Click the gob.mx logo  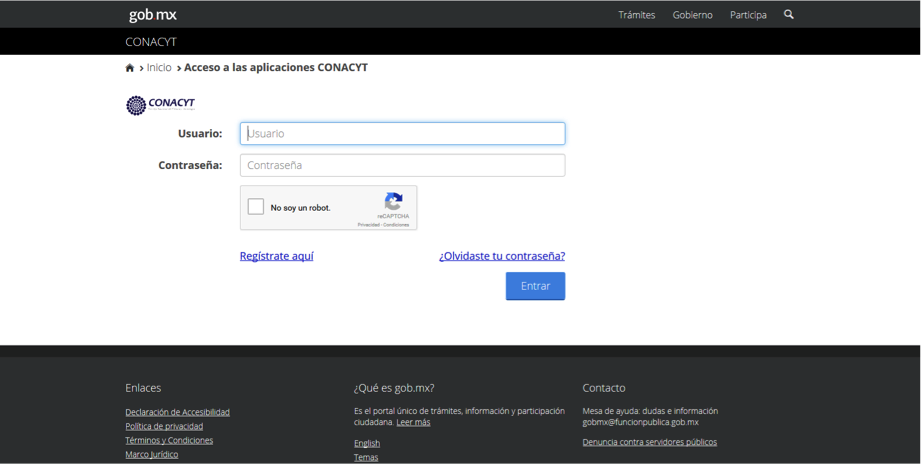tap(152, 15)
